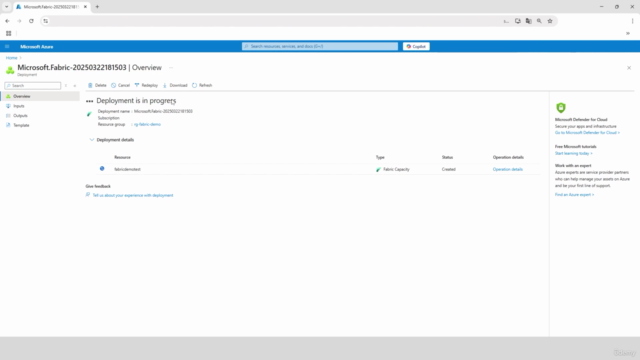Click the green deployment icon beside title
The width and height of the screenshot is (640, 360).
click(10, 70)
